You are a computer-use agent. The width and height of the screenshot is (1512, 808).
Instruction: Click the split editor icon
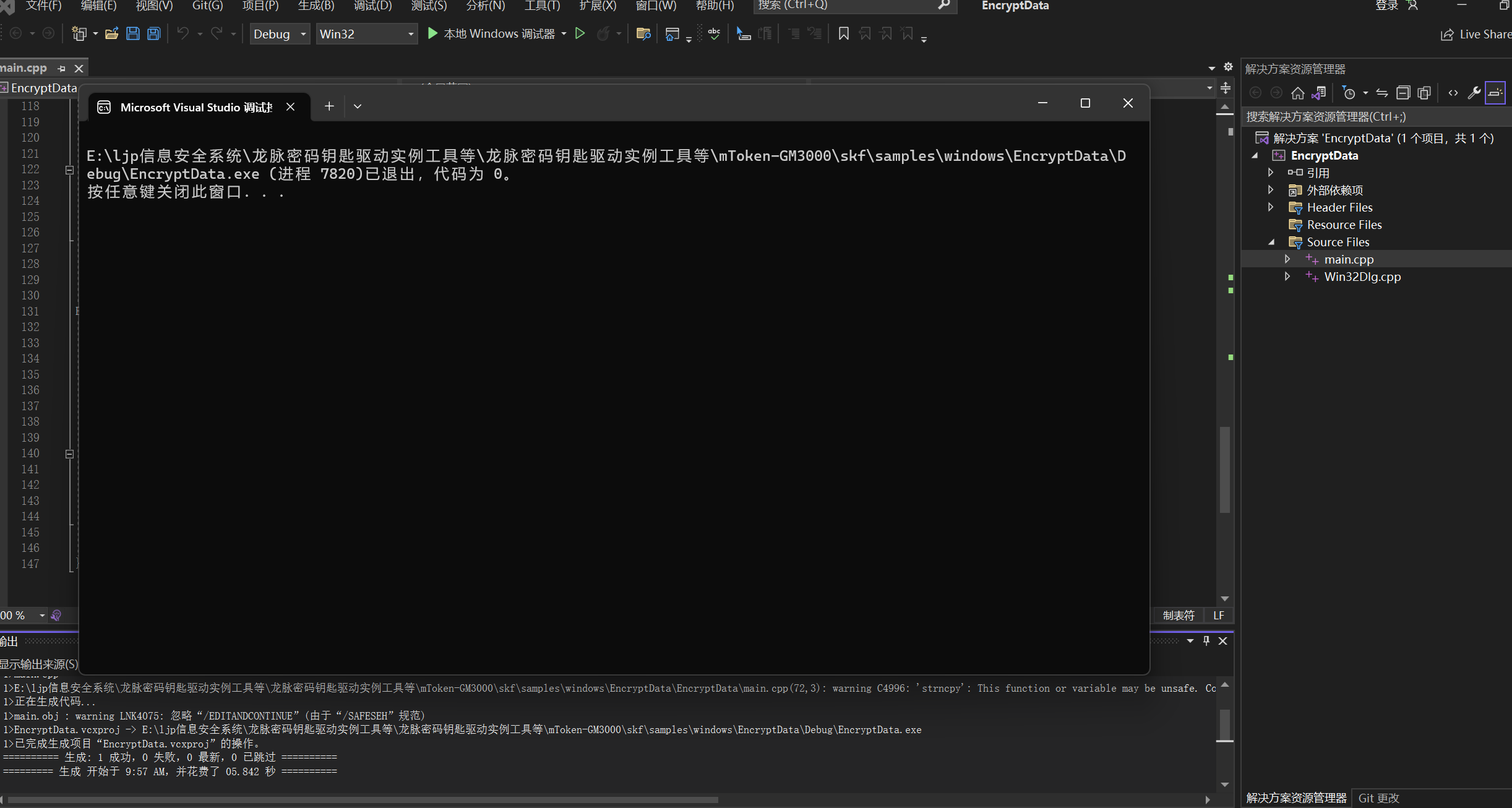tap(1225, 88)
